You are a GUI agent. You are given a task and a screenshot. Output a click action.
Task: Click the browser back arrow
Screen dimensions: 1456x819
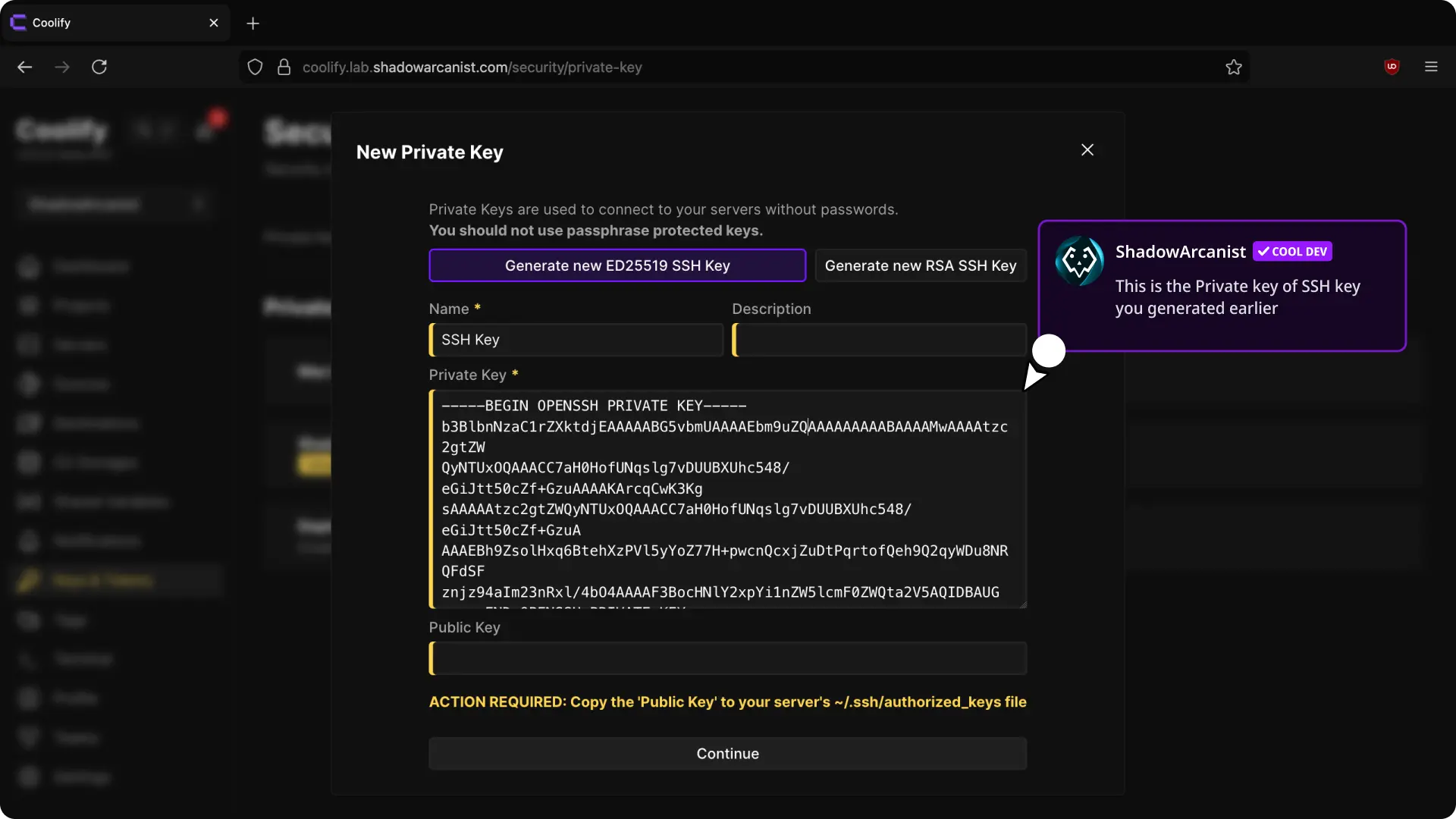pyautogui.click(x=25, y=67)
